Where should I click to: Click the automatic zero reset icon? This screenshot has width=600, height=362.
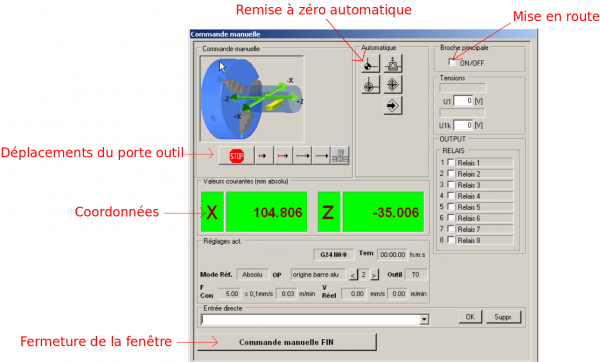pos(370,64)
